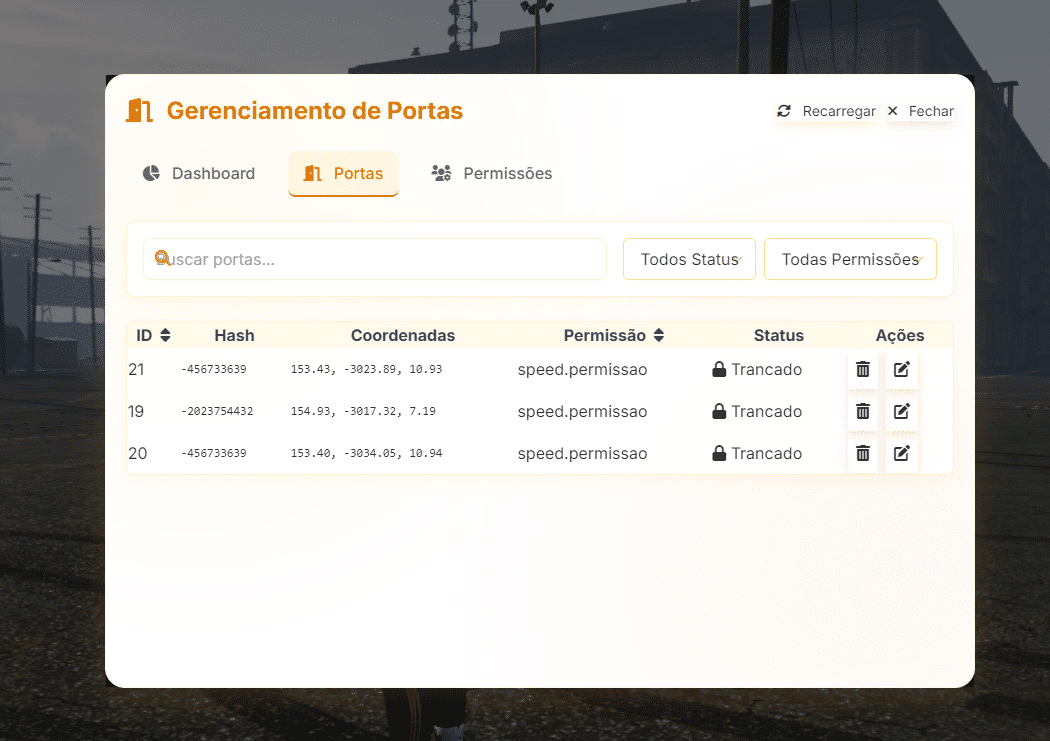Delete door with ID 21

863,370
